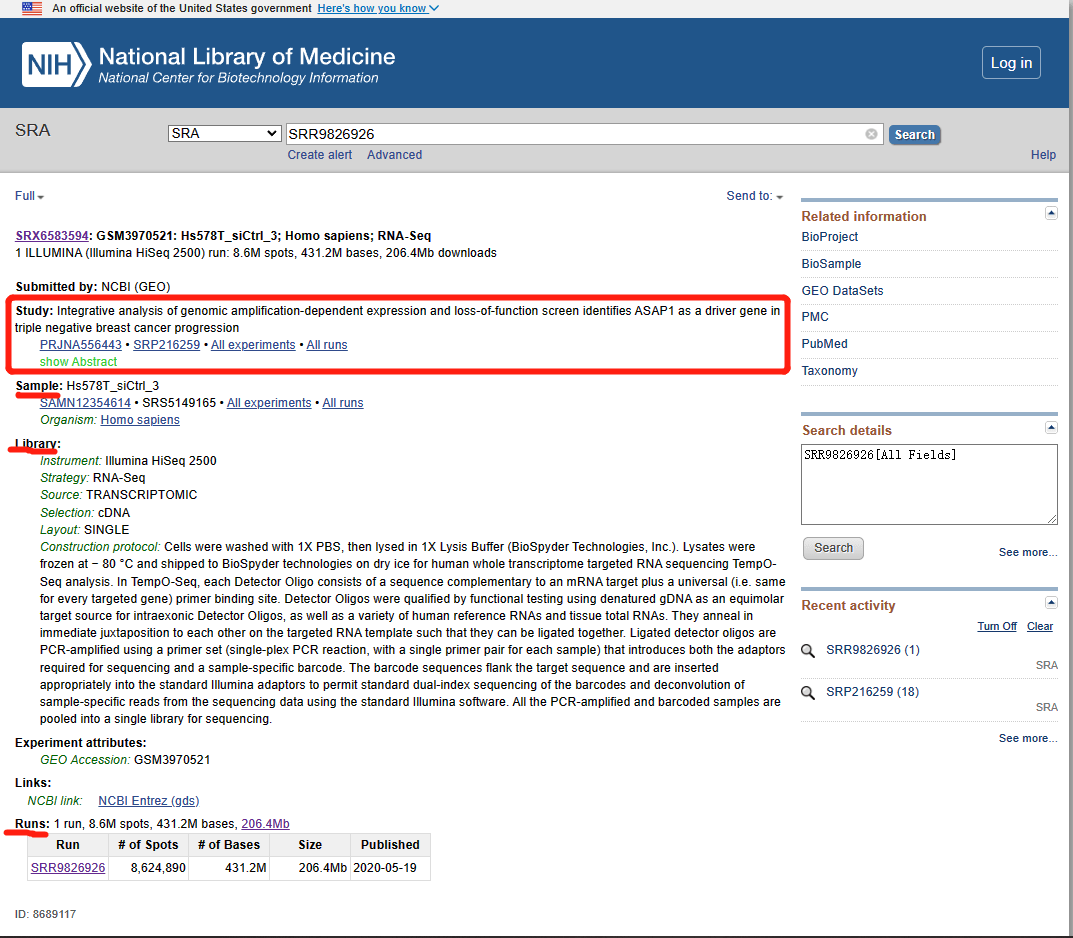Click GEO Accession value GSM3970521
Screen dimensions: 1073x938
(x=172, y=760)
